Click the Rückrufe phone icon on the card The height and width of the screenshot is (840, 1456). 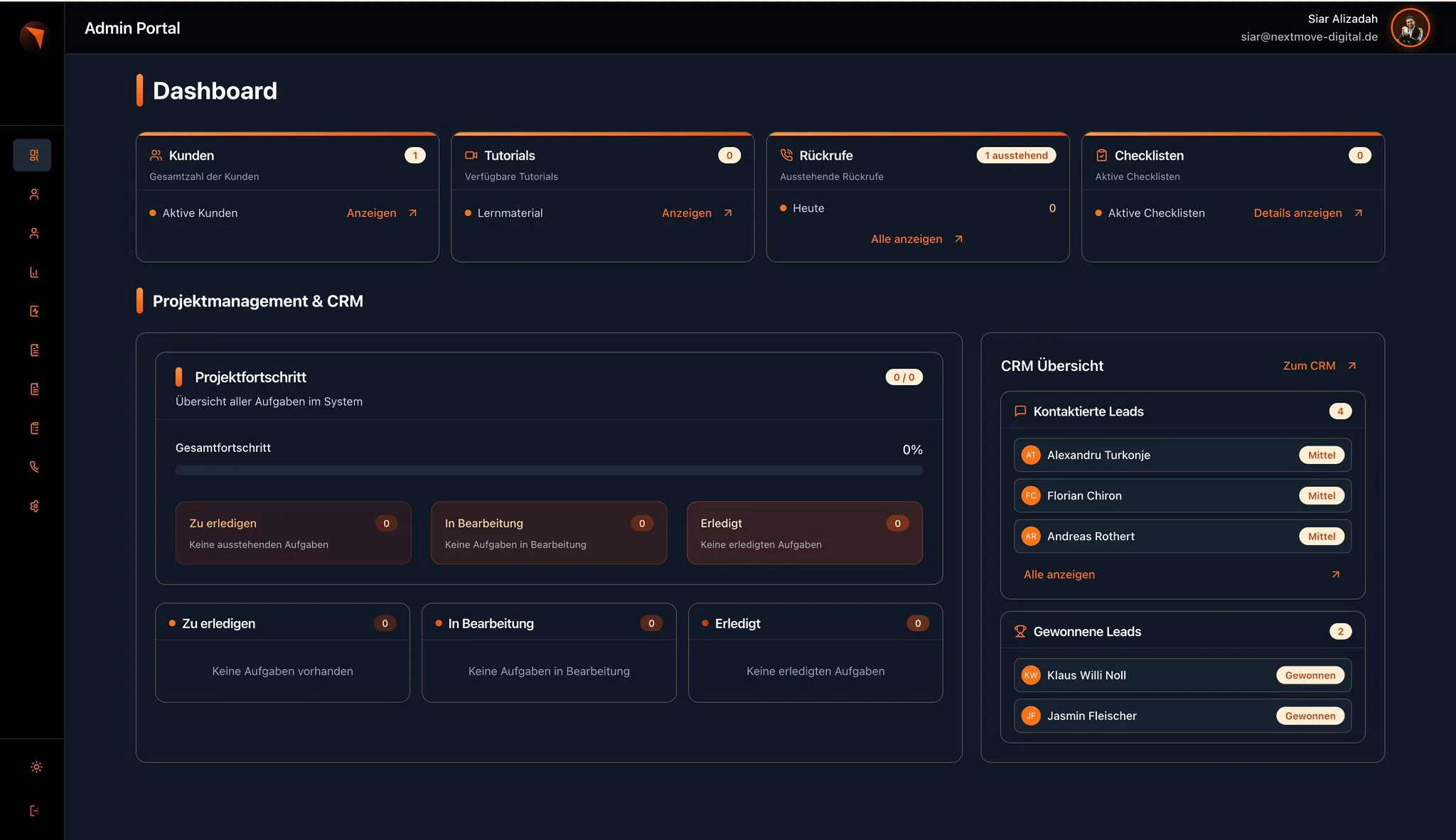pyautogui.click(x=786, y=155)
